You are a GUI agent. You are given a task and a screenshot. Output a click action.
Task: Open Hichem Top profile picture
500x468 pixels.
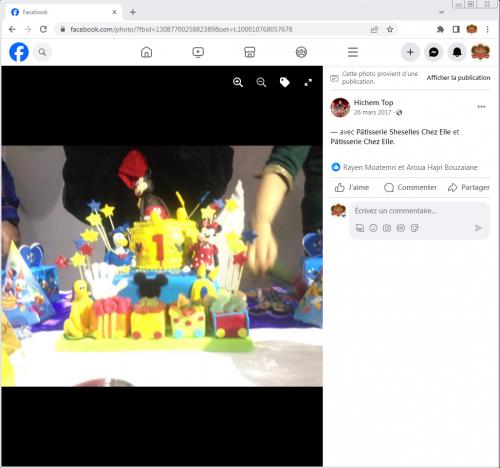[340, 107]
